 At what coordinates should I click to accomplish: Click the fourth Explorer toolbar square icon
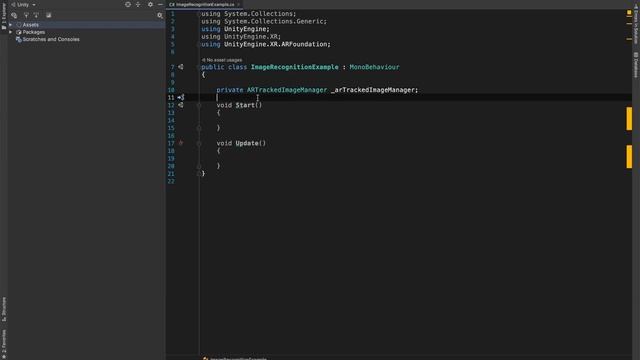click(x=49, y=16)
